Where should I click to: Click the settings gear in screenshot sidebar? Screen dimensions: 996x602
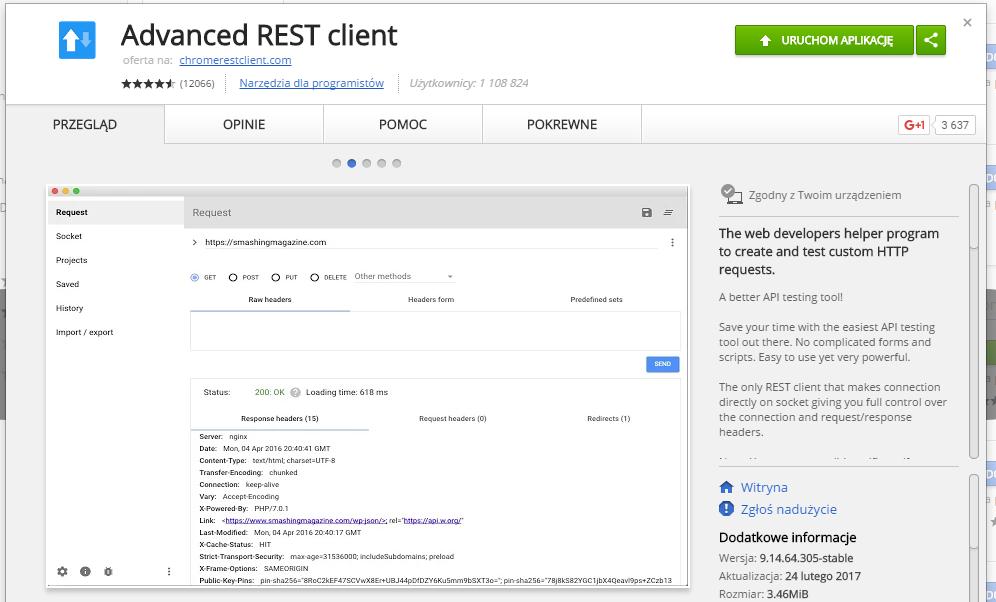tap(62, 572)
